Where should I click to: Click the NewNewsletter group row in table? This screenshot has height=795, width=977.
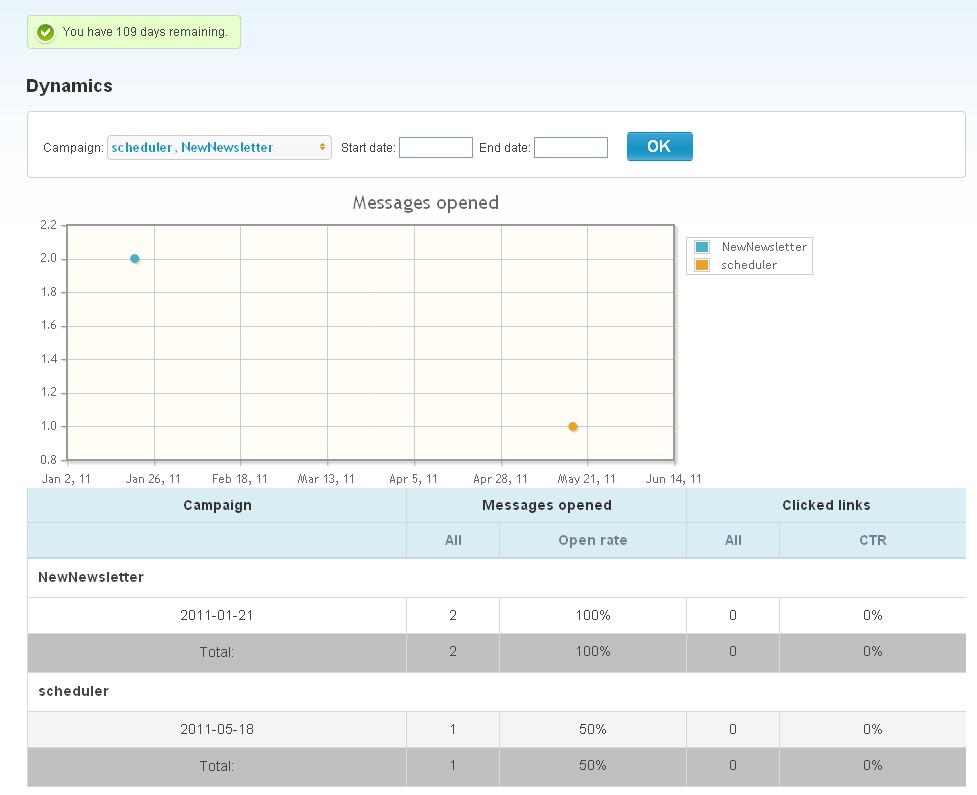497,578
